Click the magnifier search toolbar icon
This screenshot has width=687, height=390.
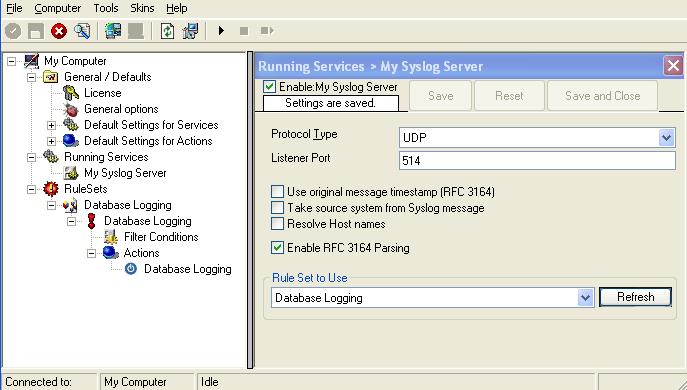point(82,31)
